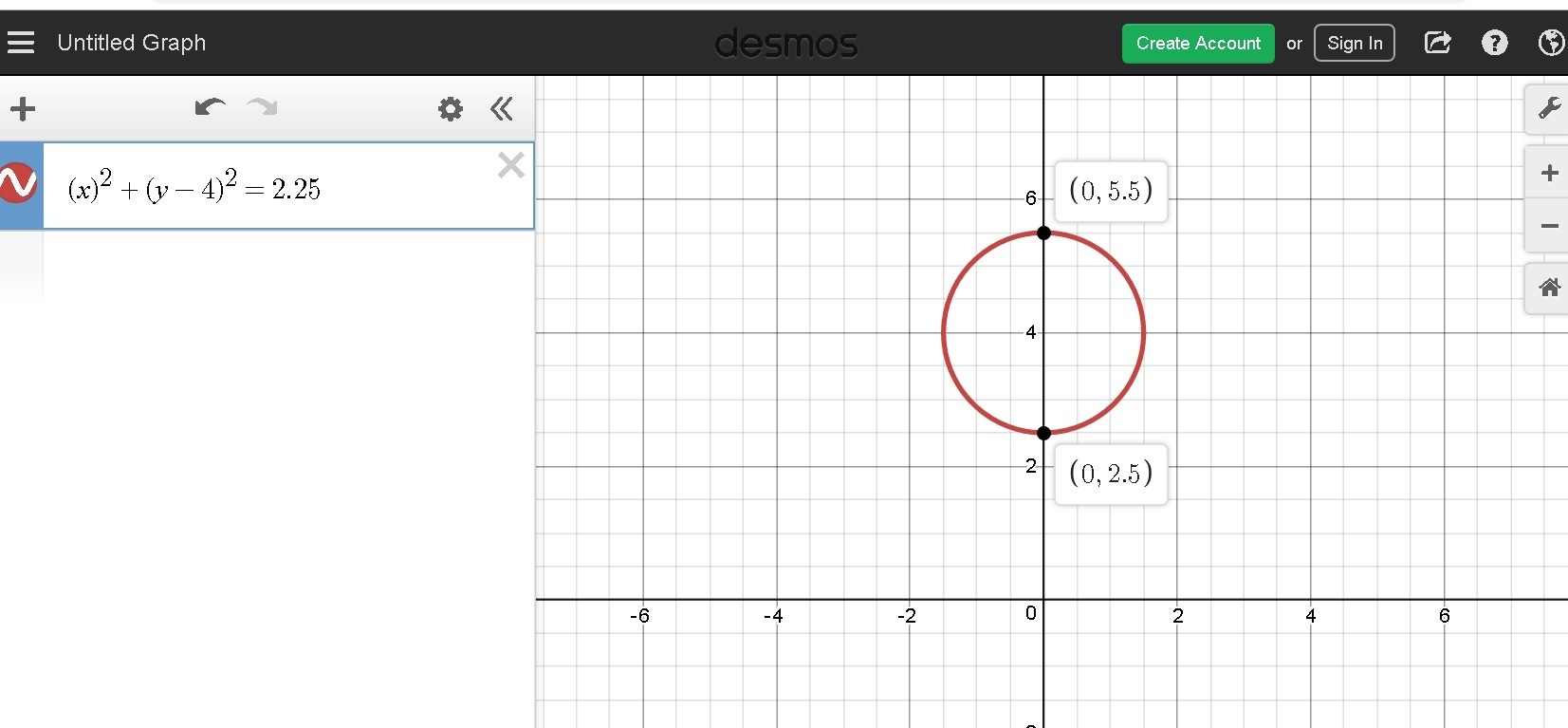Rename the Untitled Graph title
Image resolution: width=1568 pixels, height=728 pixels.
click(x=132, y=43)
